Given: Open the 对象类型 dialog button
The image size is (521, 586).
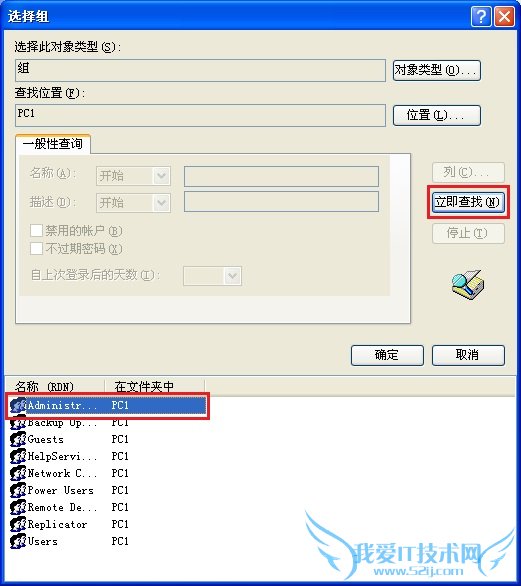Looking at the screenshot, I should pos(437,70).
